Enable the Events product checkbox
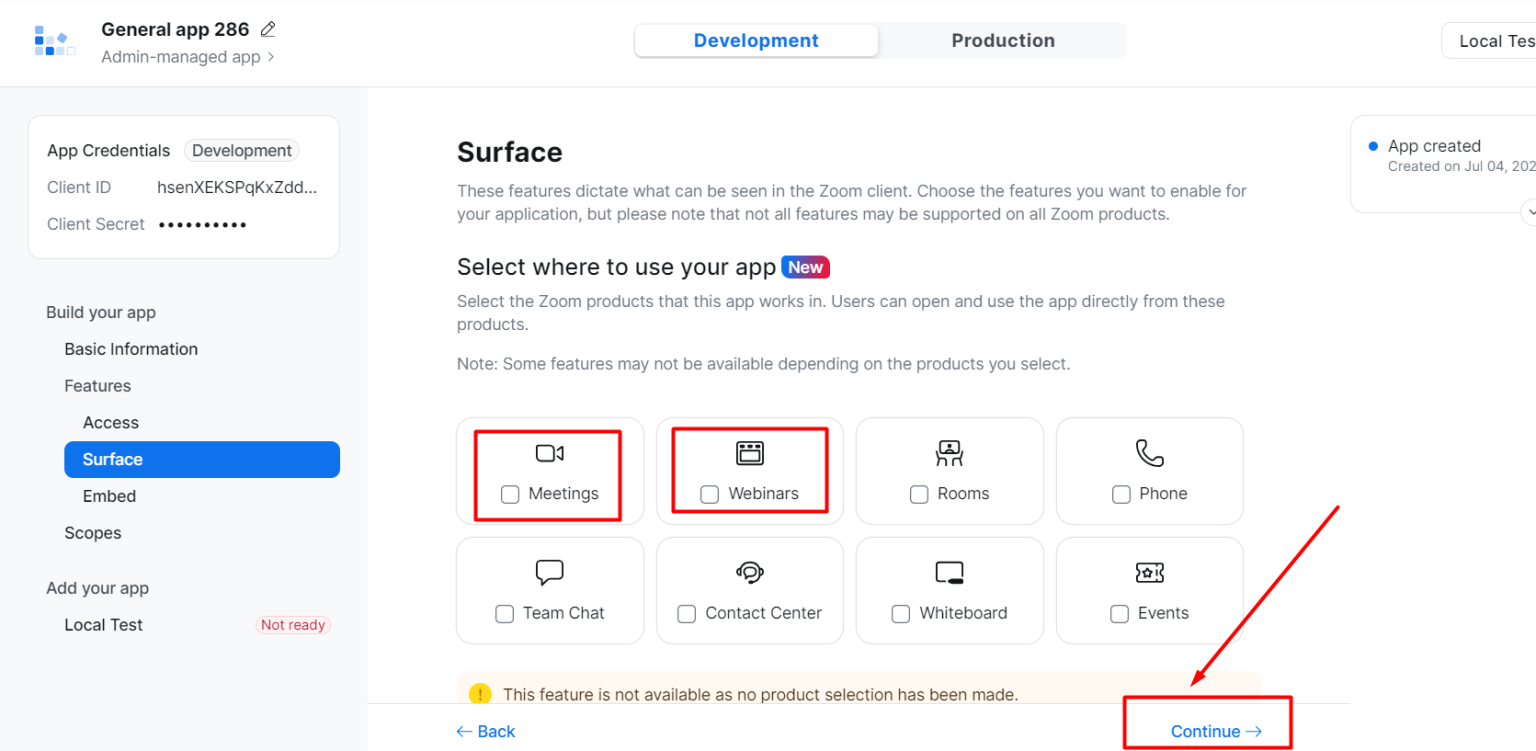Image resolution: width=1536 pixels, height=751 pixels. pyautogui.click(x=1119, y=613)
